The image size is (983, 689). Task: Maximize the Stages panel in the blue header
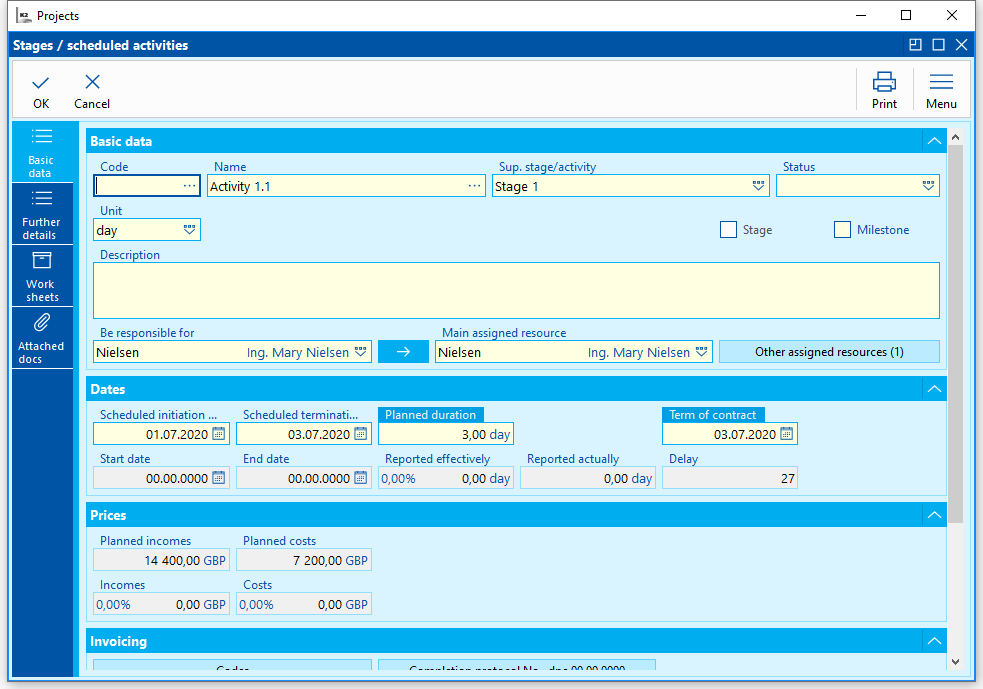click(938, 45)
